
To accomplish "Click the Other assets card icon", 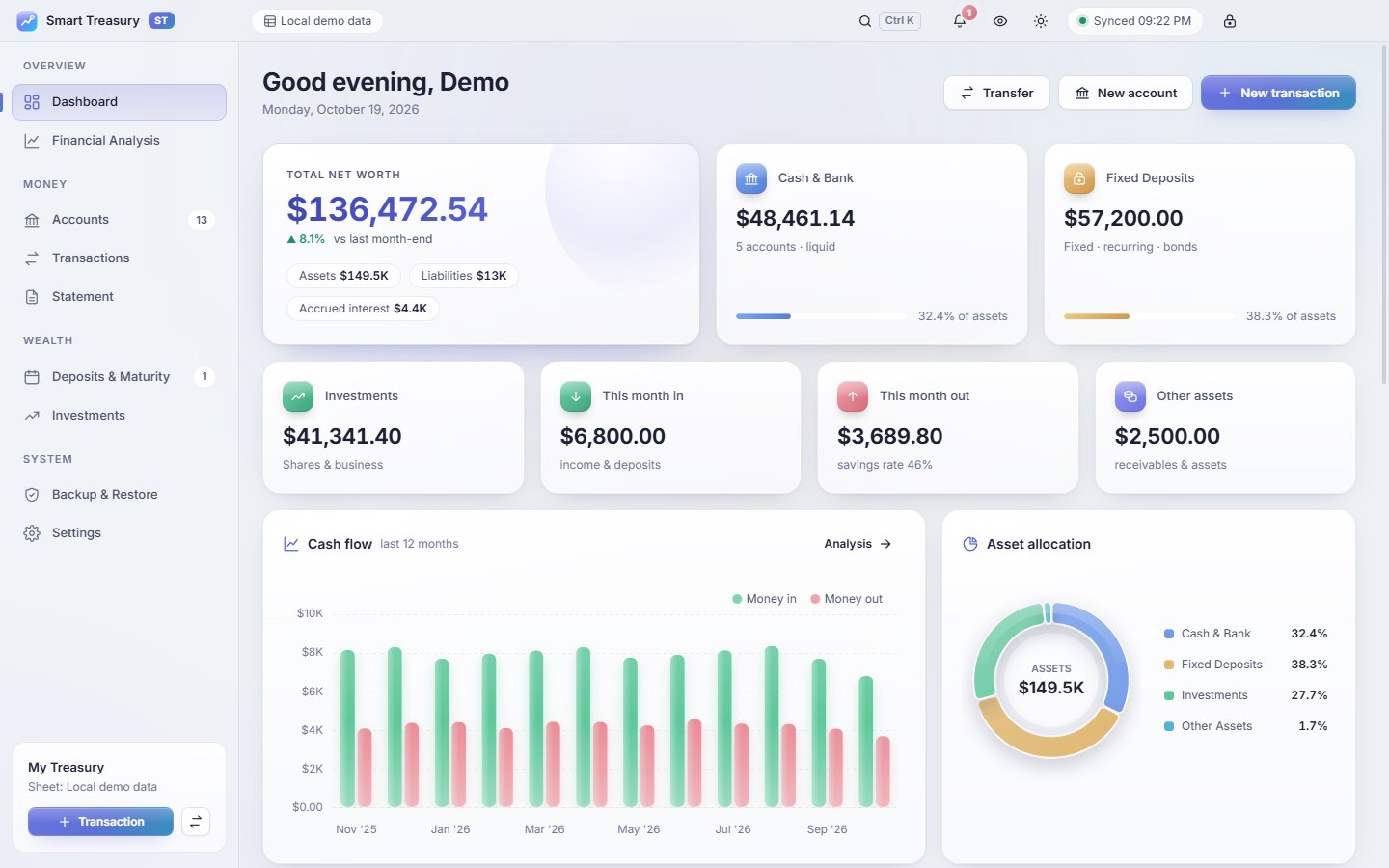I will click(1130, 396).
